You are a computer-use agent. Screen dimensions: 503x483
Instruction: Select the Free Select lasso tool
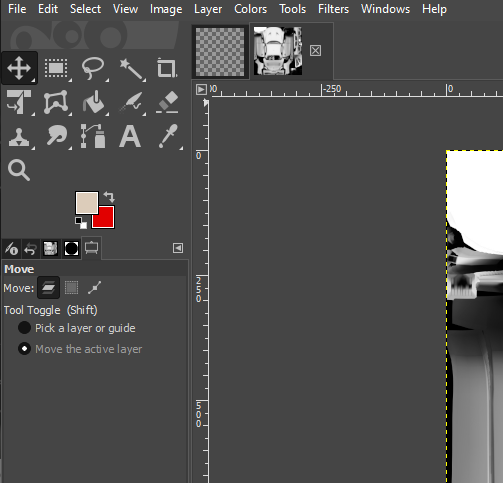(x=93, y=68)
